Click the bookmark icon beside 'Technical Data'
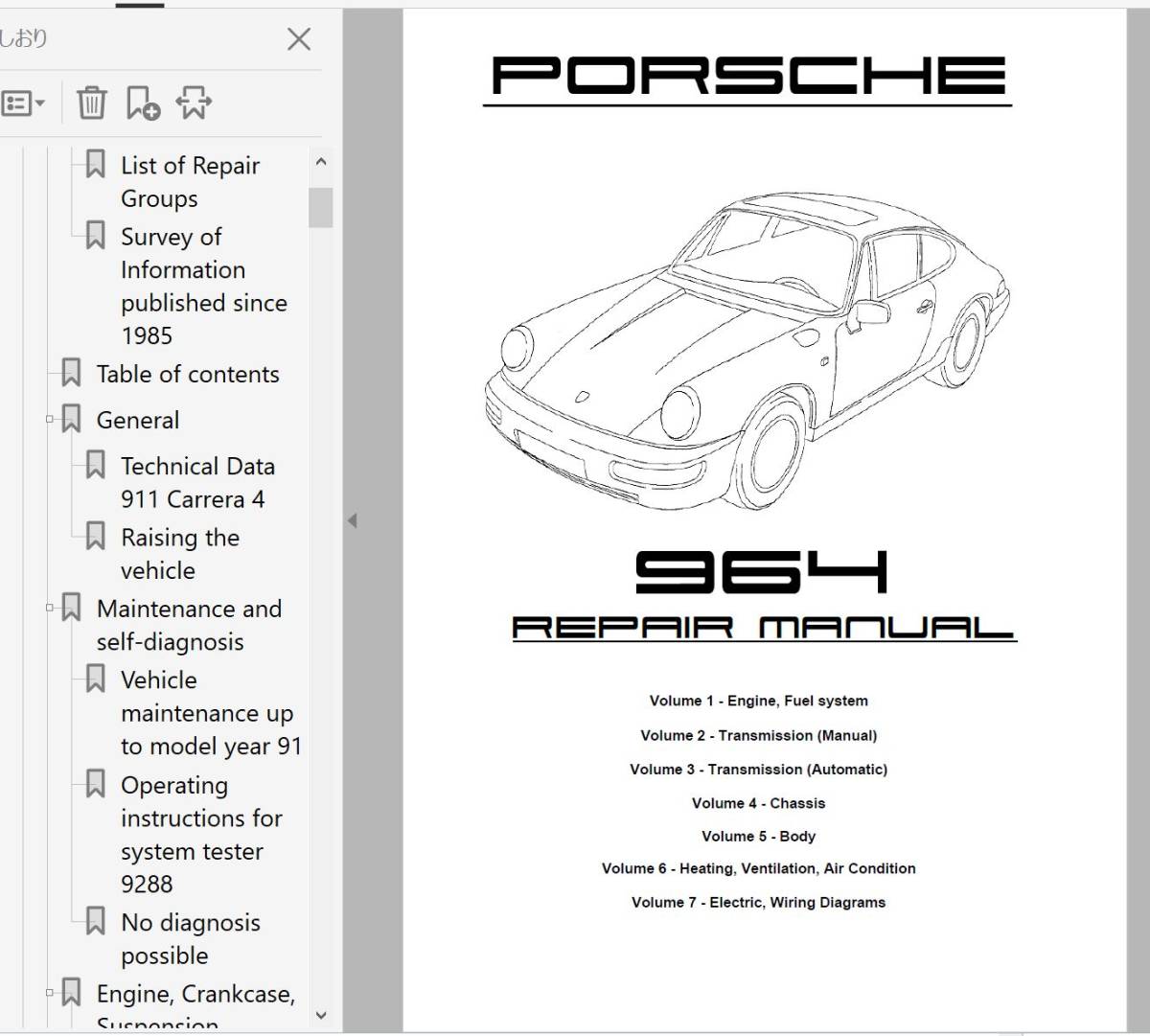The image size is (1150, 1036). pos(95,465)
